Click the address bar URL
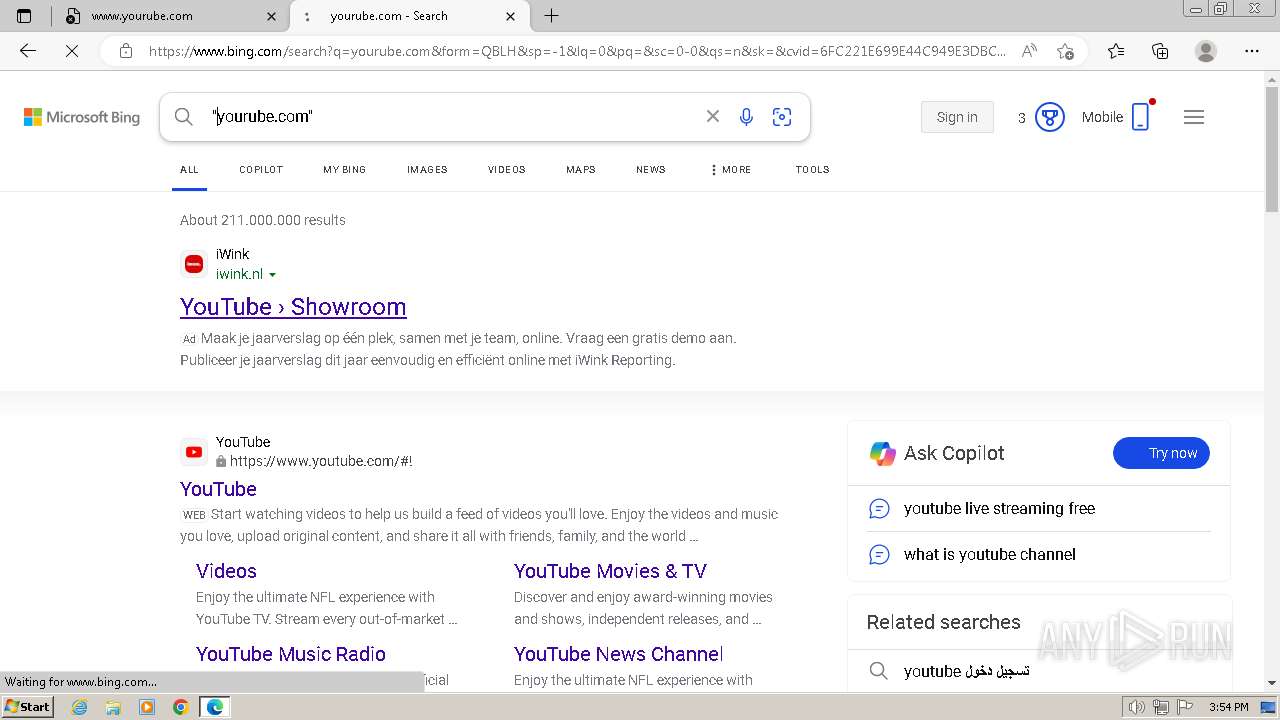 577,51
